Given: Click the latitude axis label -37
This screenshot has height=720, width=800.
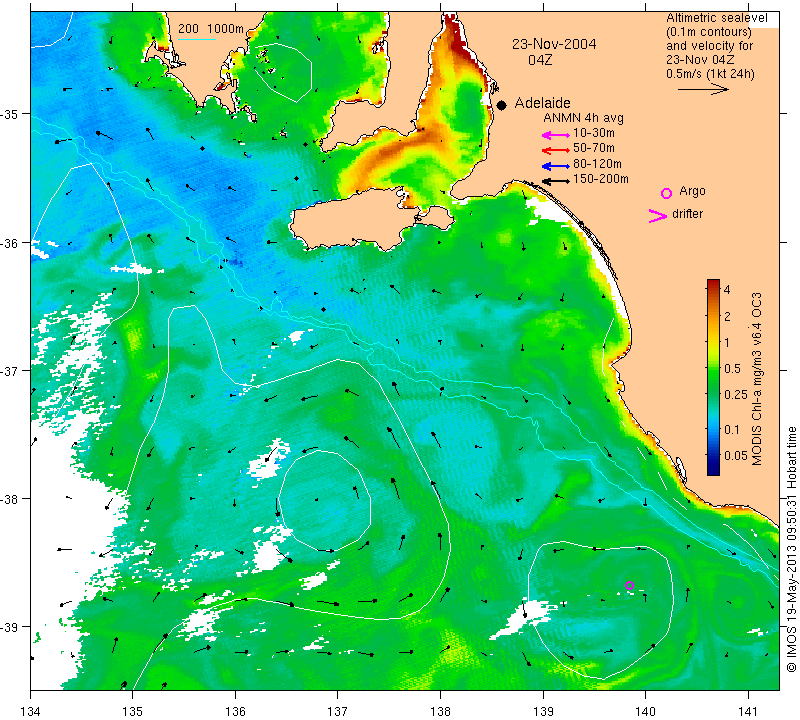Looking at the screenshot, I should [x=9, y=370].
